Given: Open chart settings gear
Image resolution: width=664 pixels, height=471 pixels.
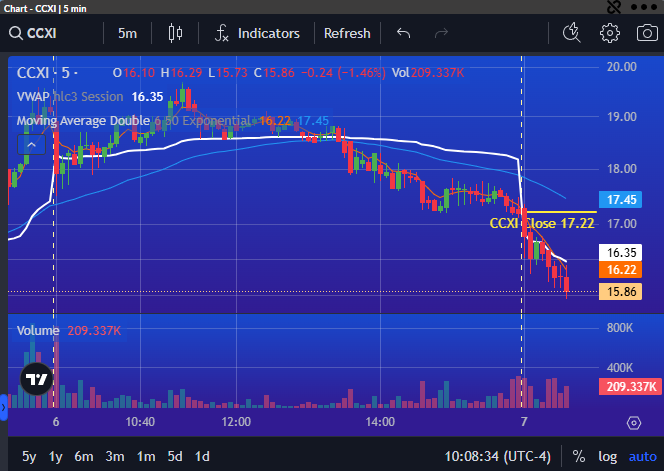Looking at the screenshot, I should pyautogui.click(x=609, y=33).
